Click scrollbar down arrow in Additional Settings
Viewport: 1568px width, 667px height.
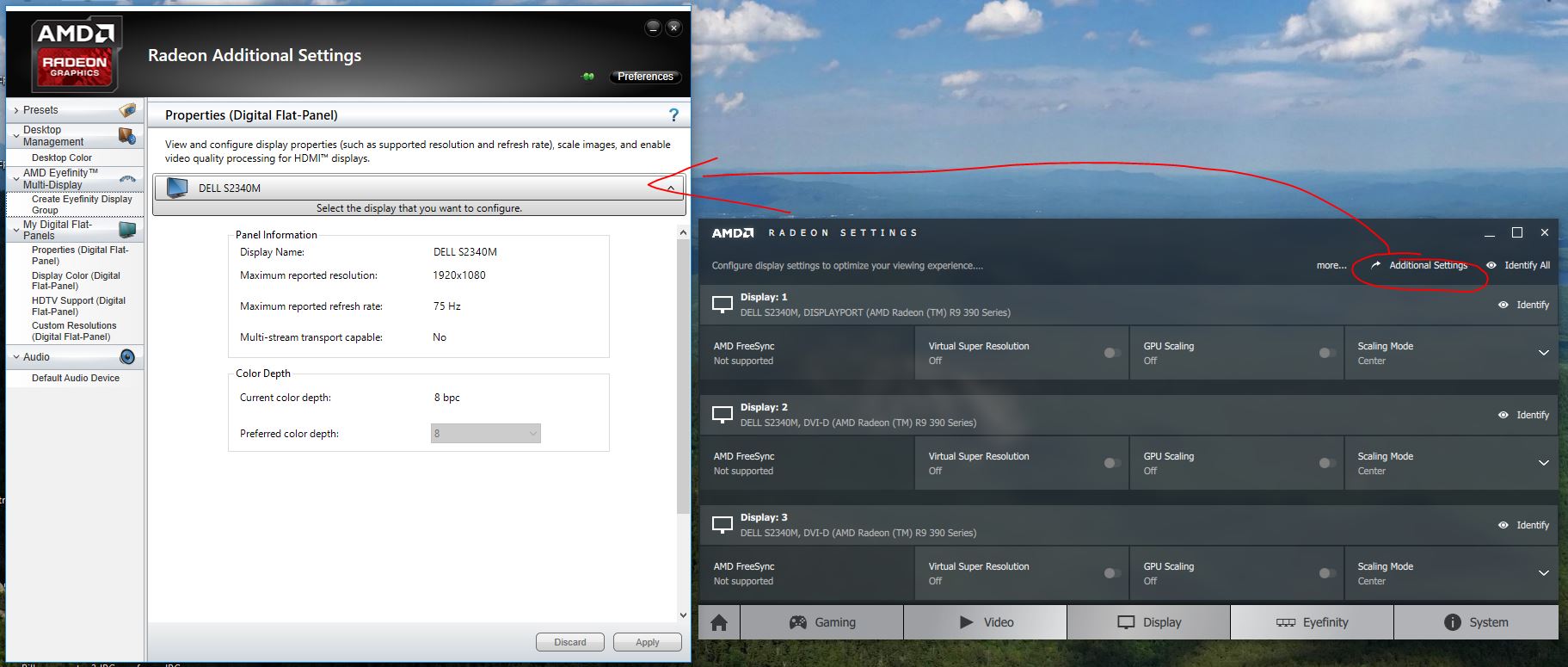tap(684, 615)
